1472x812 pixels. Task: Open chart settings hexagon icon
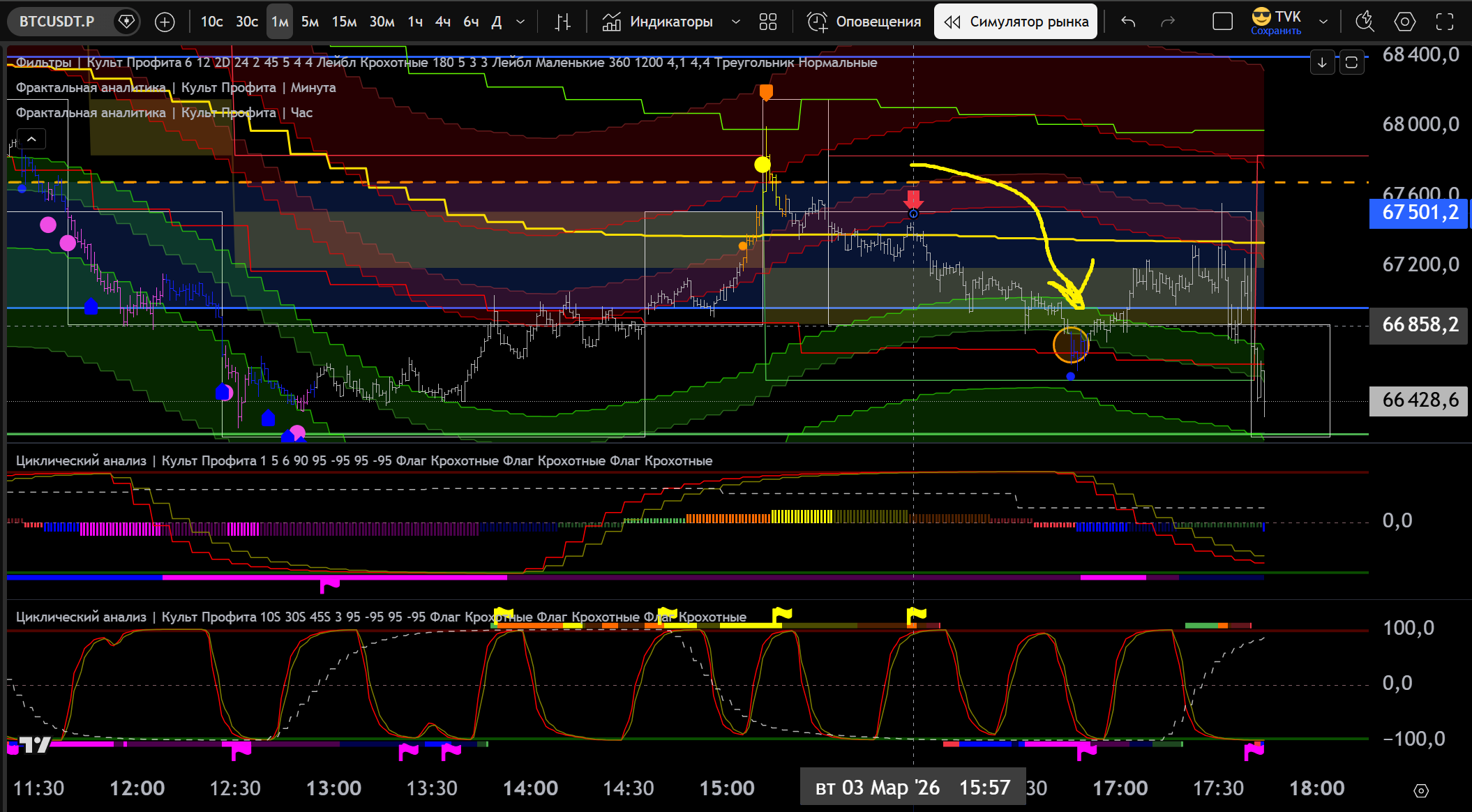pyautogui.click(x=1405, y=22)
